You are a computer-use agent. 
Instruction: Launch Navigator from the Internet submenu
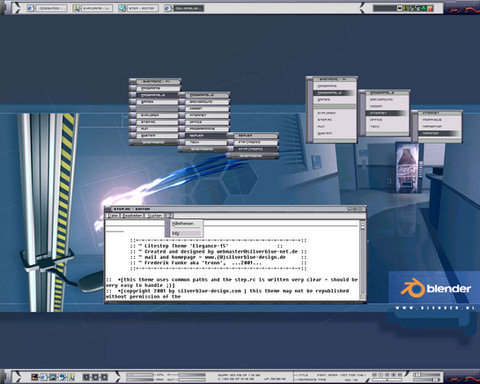[x=440, y=126]
